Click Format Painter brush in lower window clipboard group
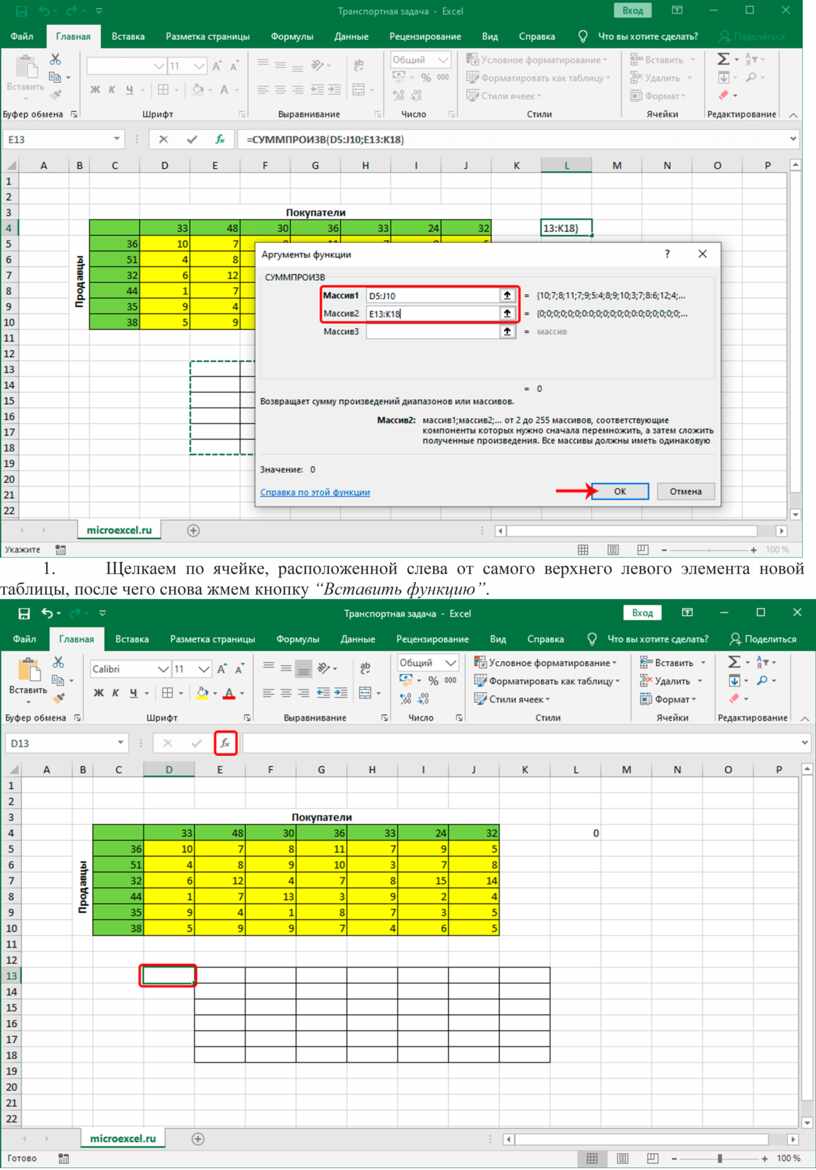The width and height of the screenshot is (816, 1170). click(58, 698)
